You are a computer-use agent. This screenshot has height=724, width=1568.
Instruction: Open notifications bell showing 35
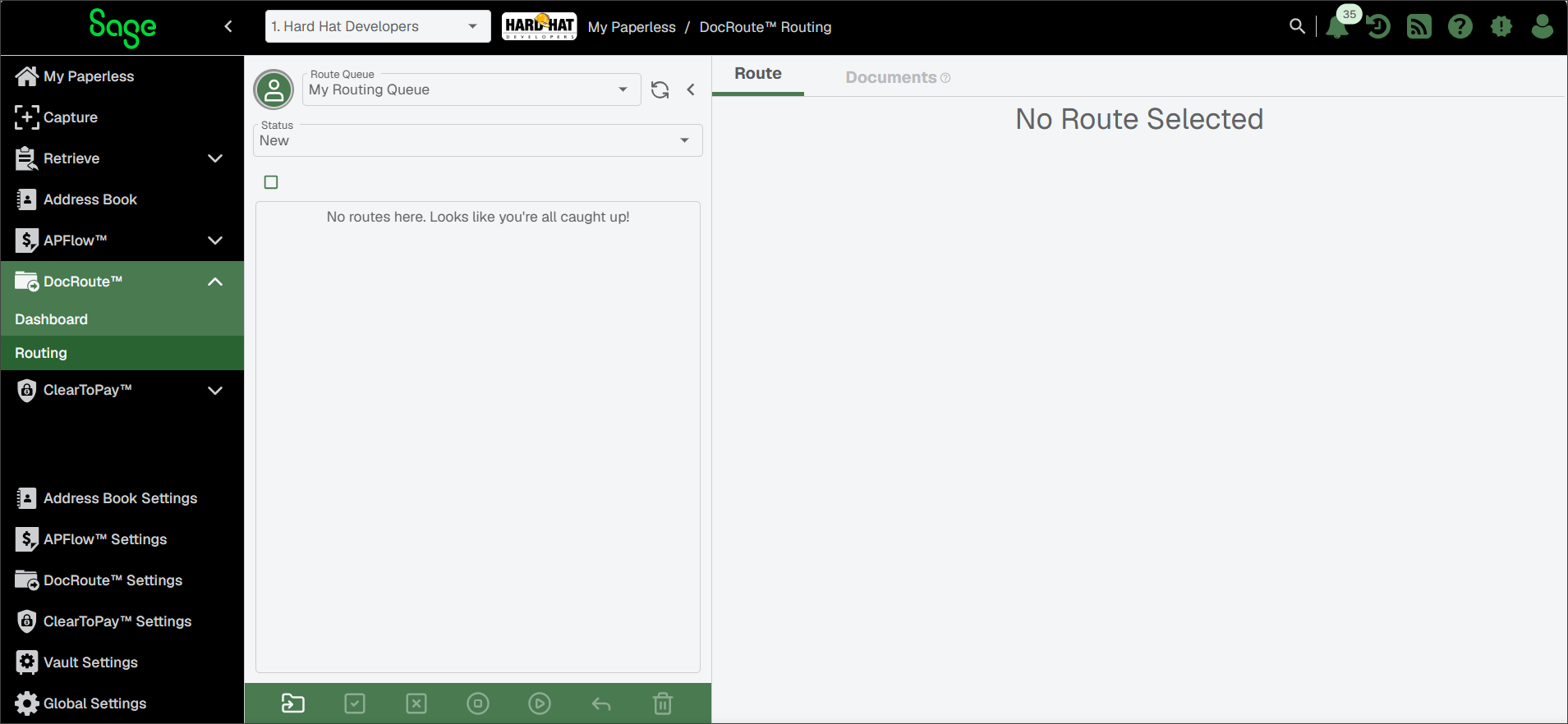click(1338, 26)
